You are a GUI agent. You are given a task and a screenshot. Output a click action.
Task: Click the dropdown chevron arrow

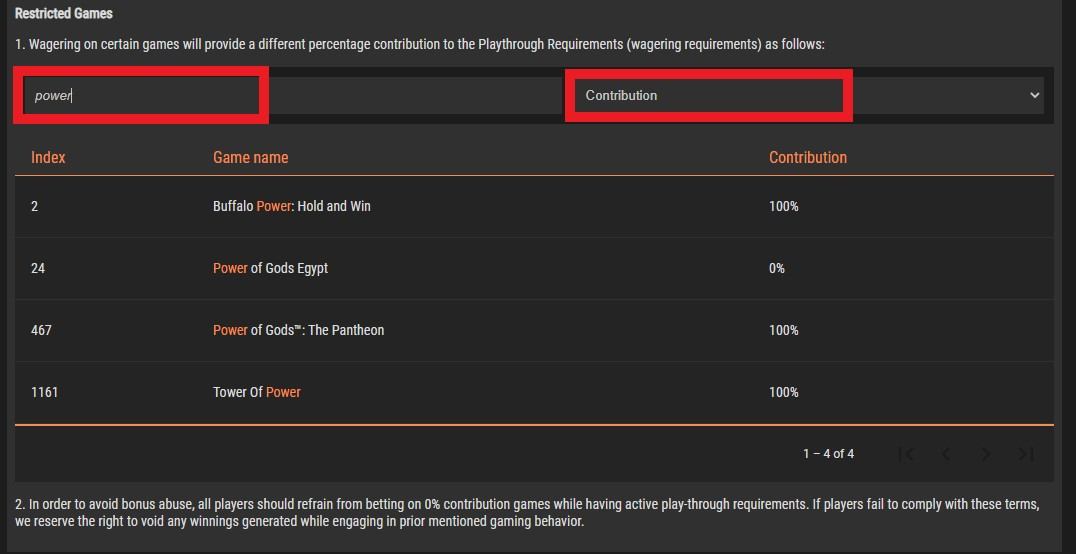1034,95
